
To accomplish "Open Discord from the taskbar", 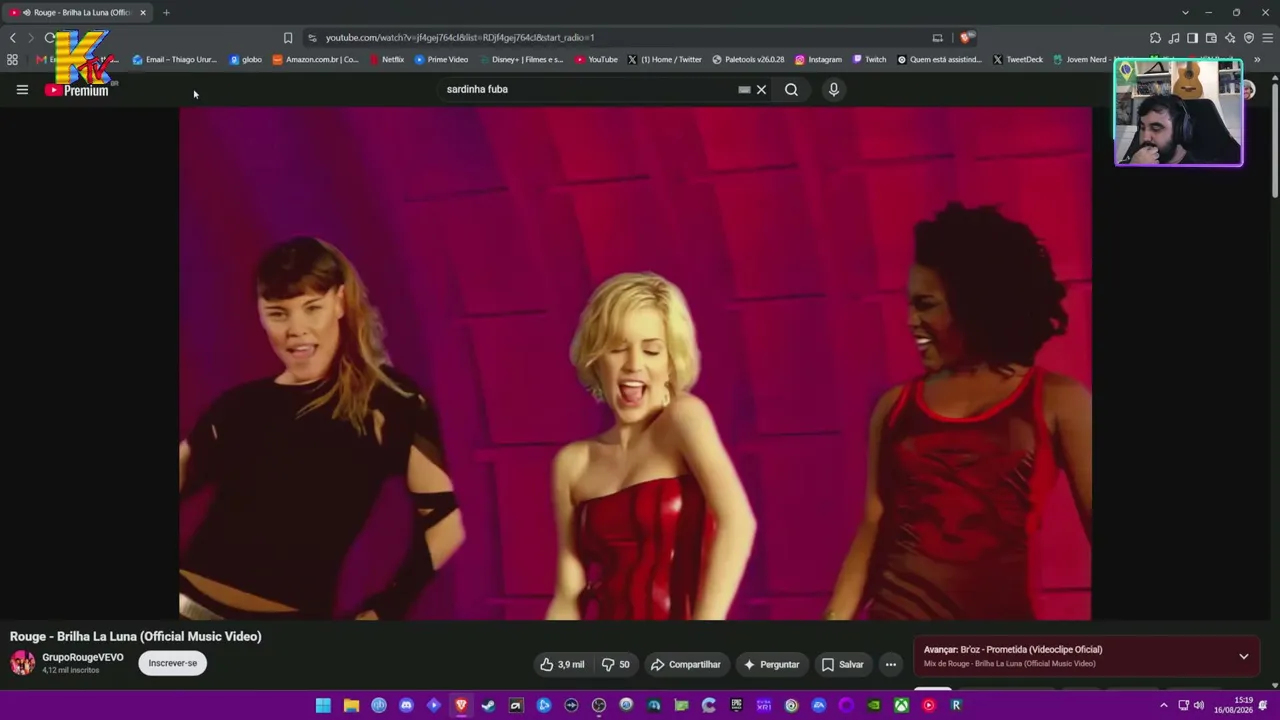I will pos(406,706).
